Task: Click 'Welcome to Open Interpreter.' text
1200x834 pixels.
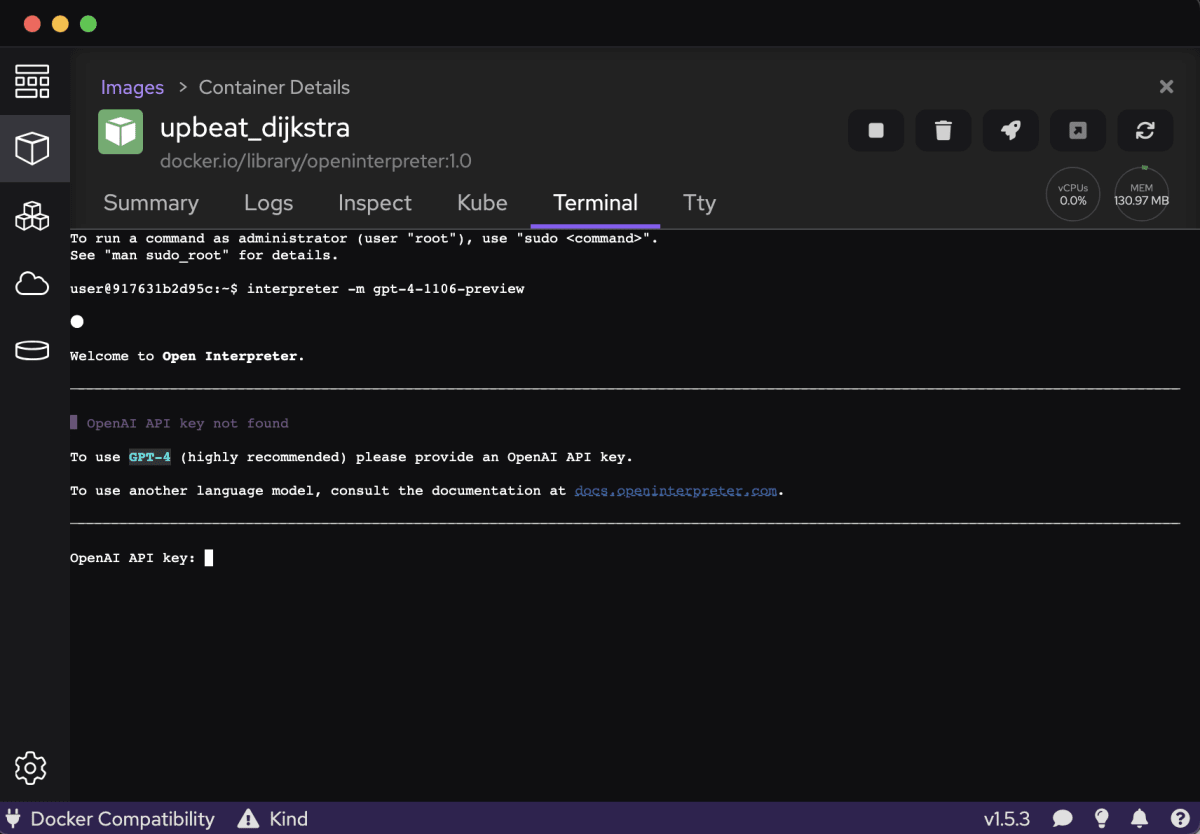Action: [x=187, y=356]
